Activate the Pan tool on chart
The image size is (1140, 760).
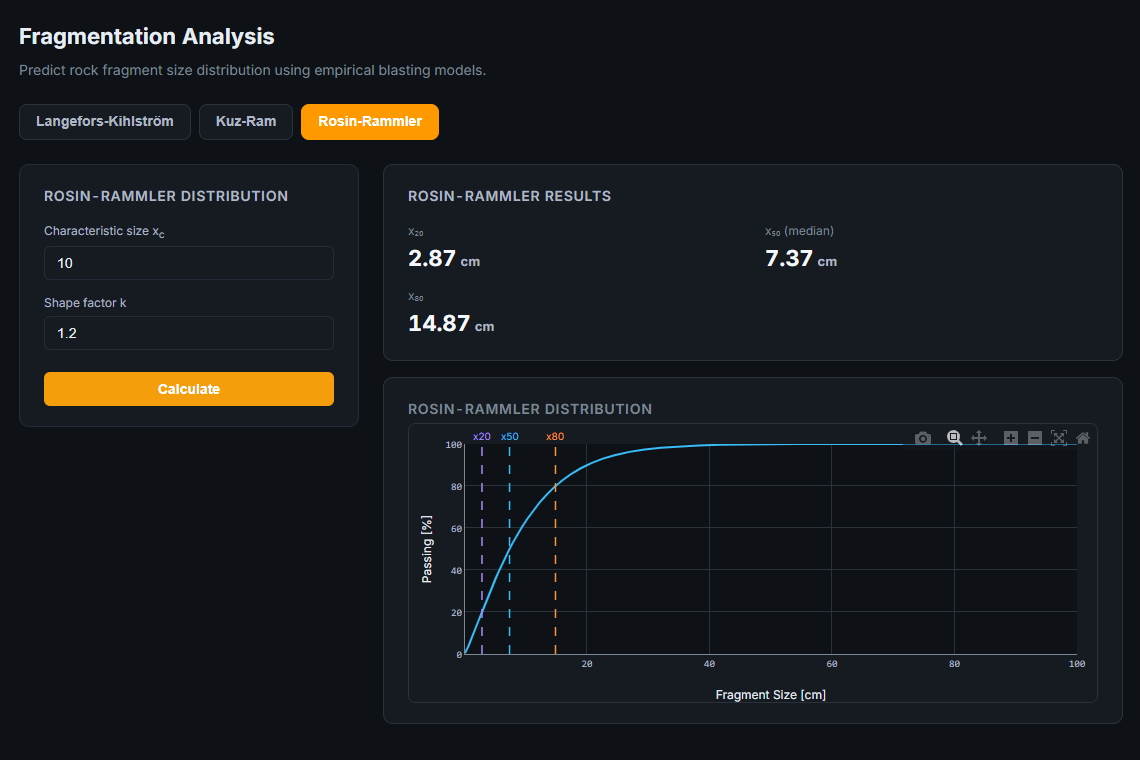coord(979,438)
